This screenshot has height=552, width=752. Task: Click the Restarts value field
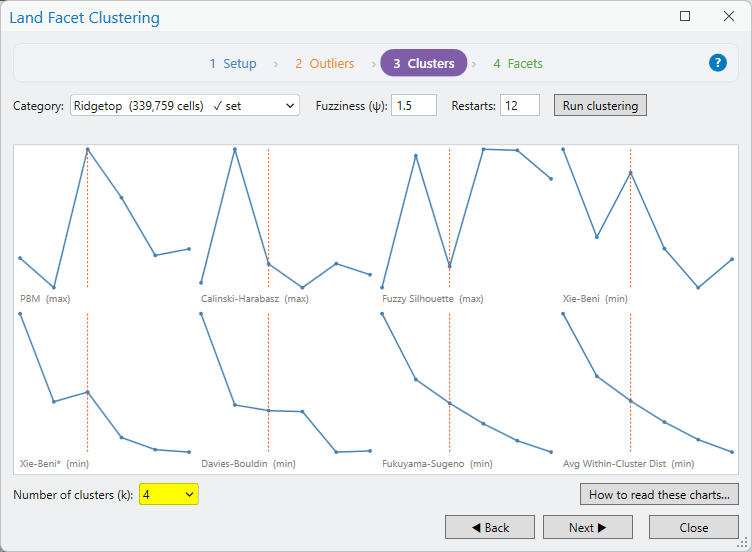pyautogui.click(x=520, y=106)
